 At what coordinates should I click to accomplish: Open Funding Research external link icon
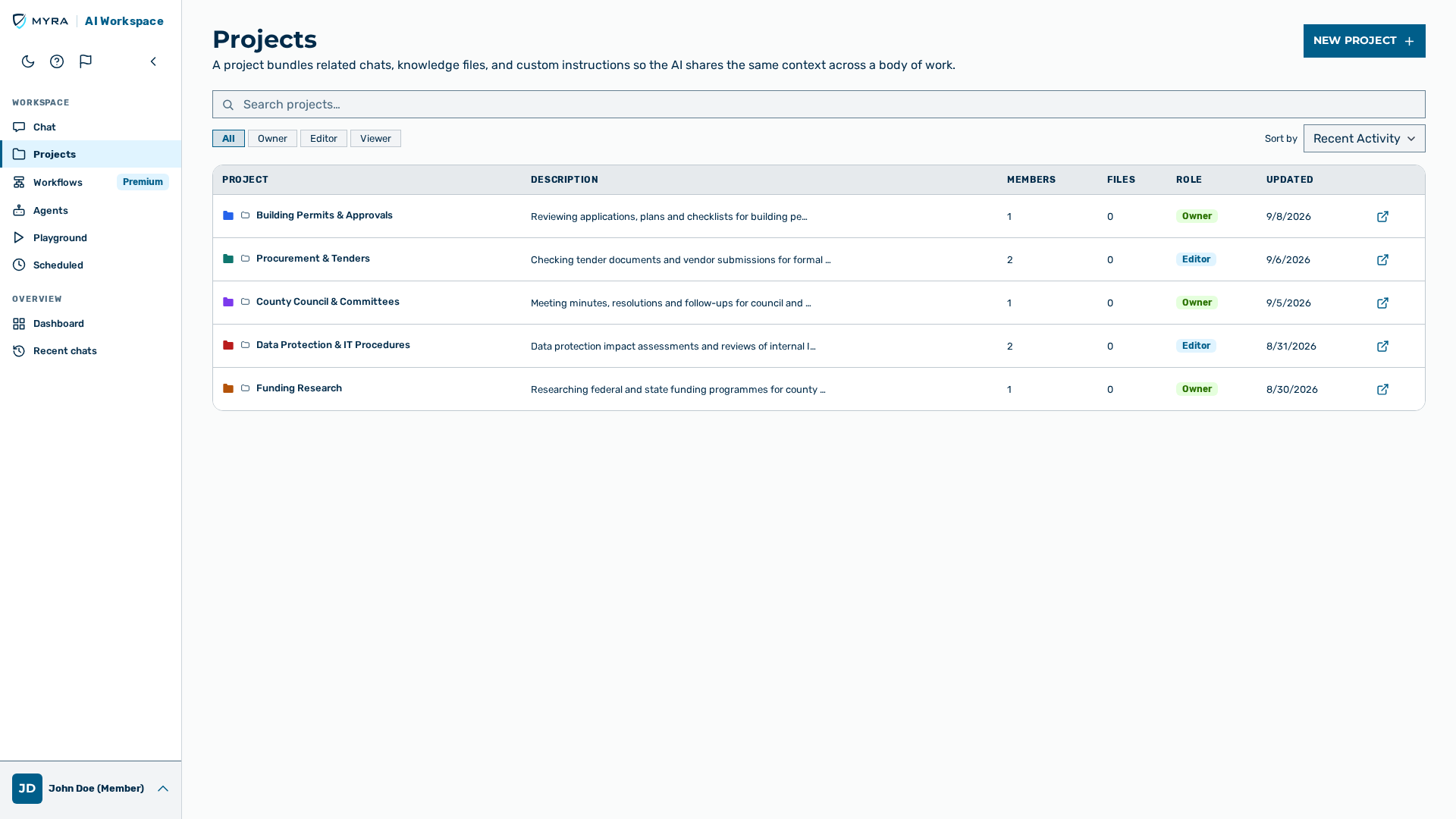pos(1382,390)
